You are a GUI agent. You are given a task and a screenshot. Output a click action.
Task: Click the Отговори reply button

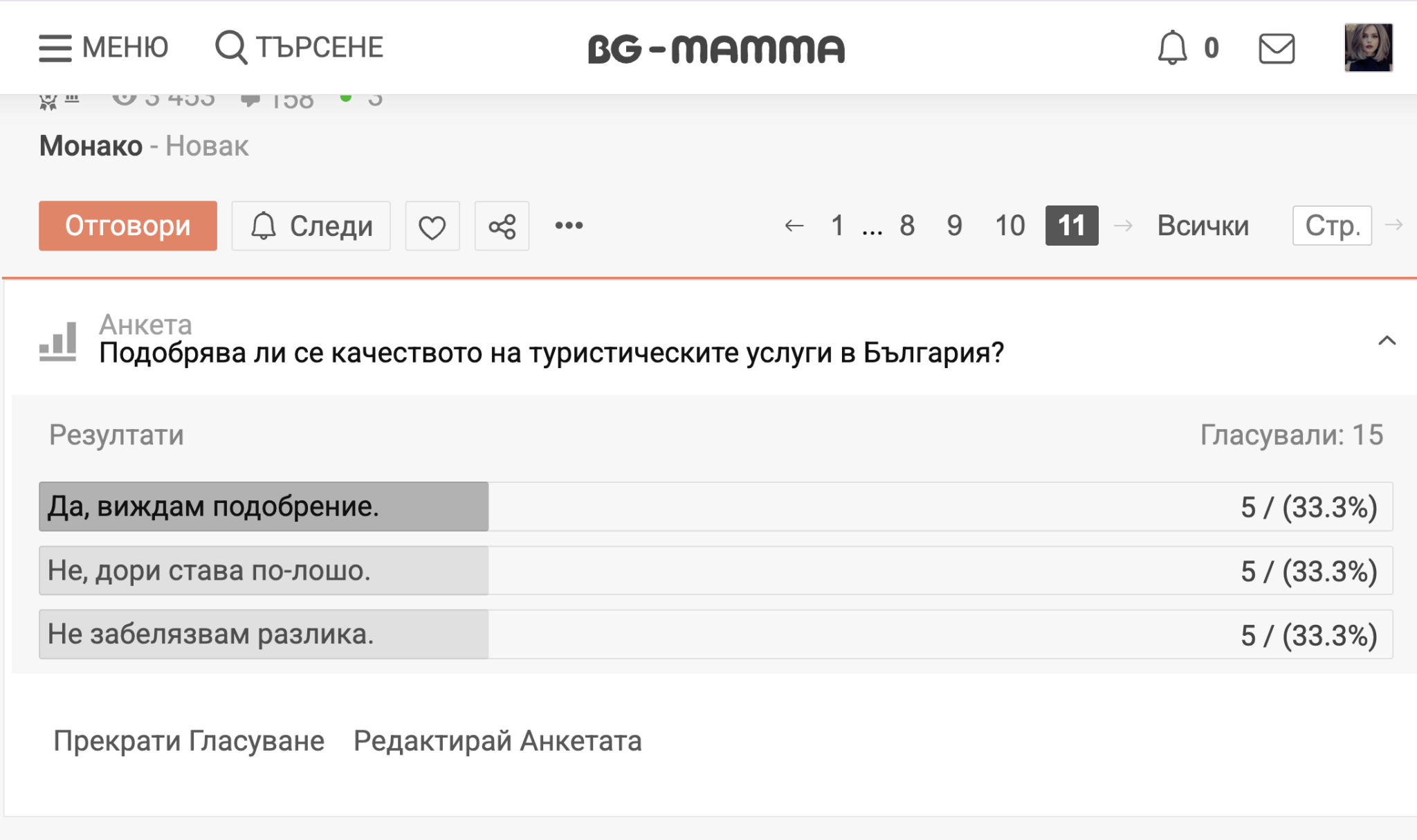(128, 226)
